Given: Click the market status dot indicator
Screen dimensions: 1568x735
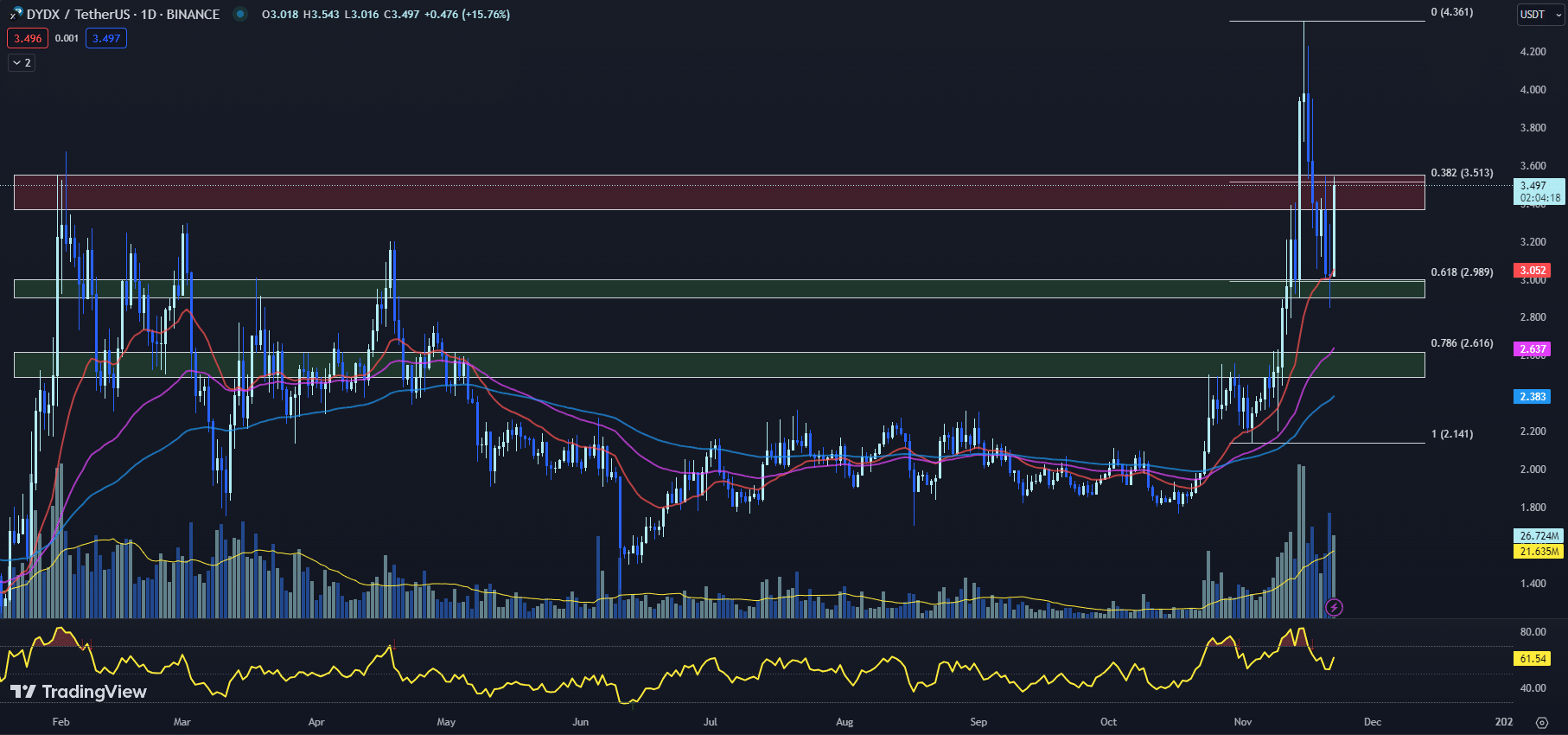Looking at the screenshot, I should coord(240,14).
